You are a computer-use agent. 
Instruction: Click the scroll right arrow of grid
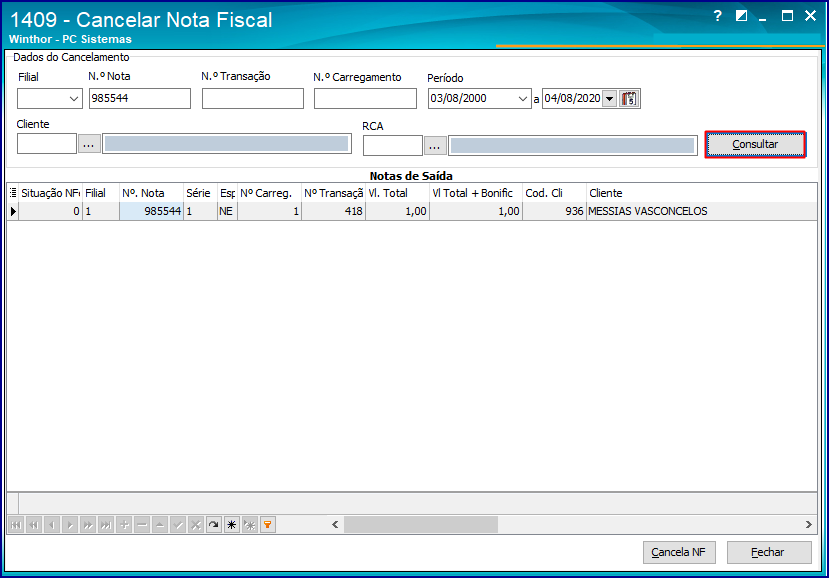[x=809, y=525]
